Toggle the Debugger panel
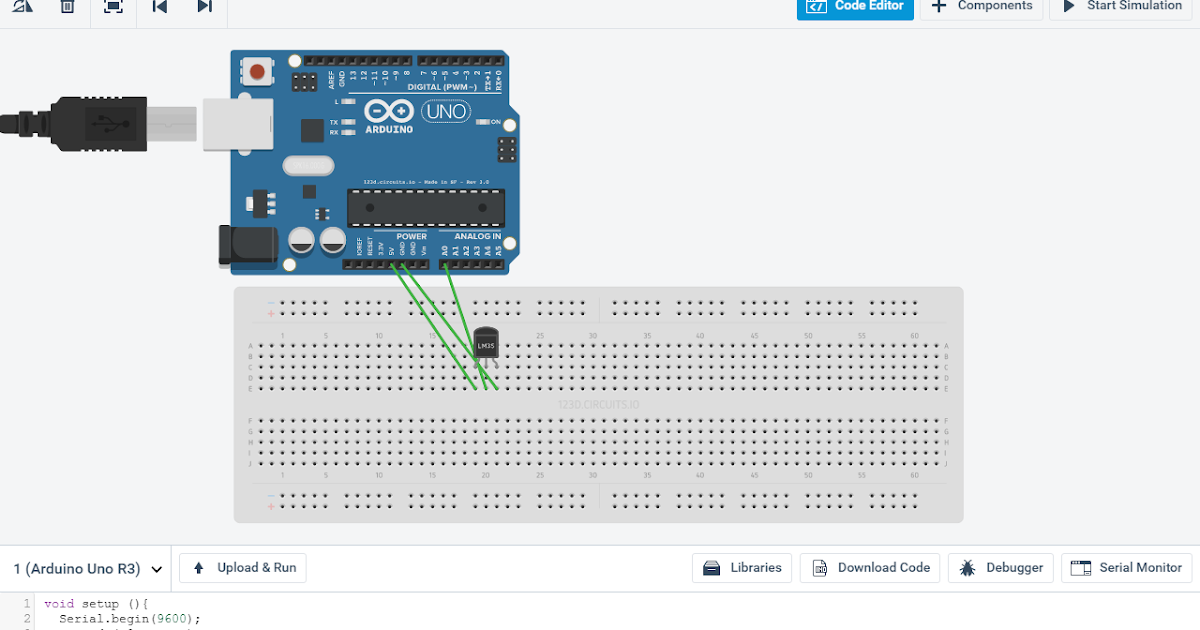 tap(1001, 567)
